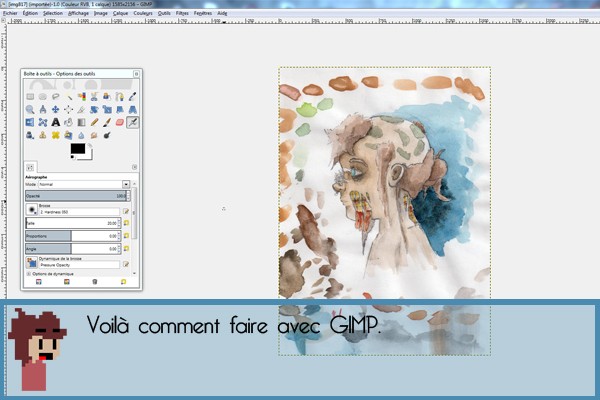Open the Filtres menu
The height and width of the screenshot is (400, 600).
(x=182, y=13)
